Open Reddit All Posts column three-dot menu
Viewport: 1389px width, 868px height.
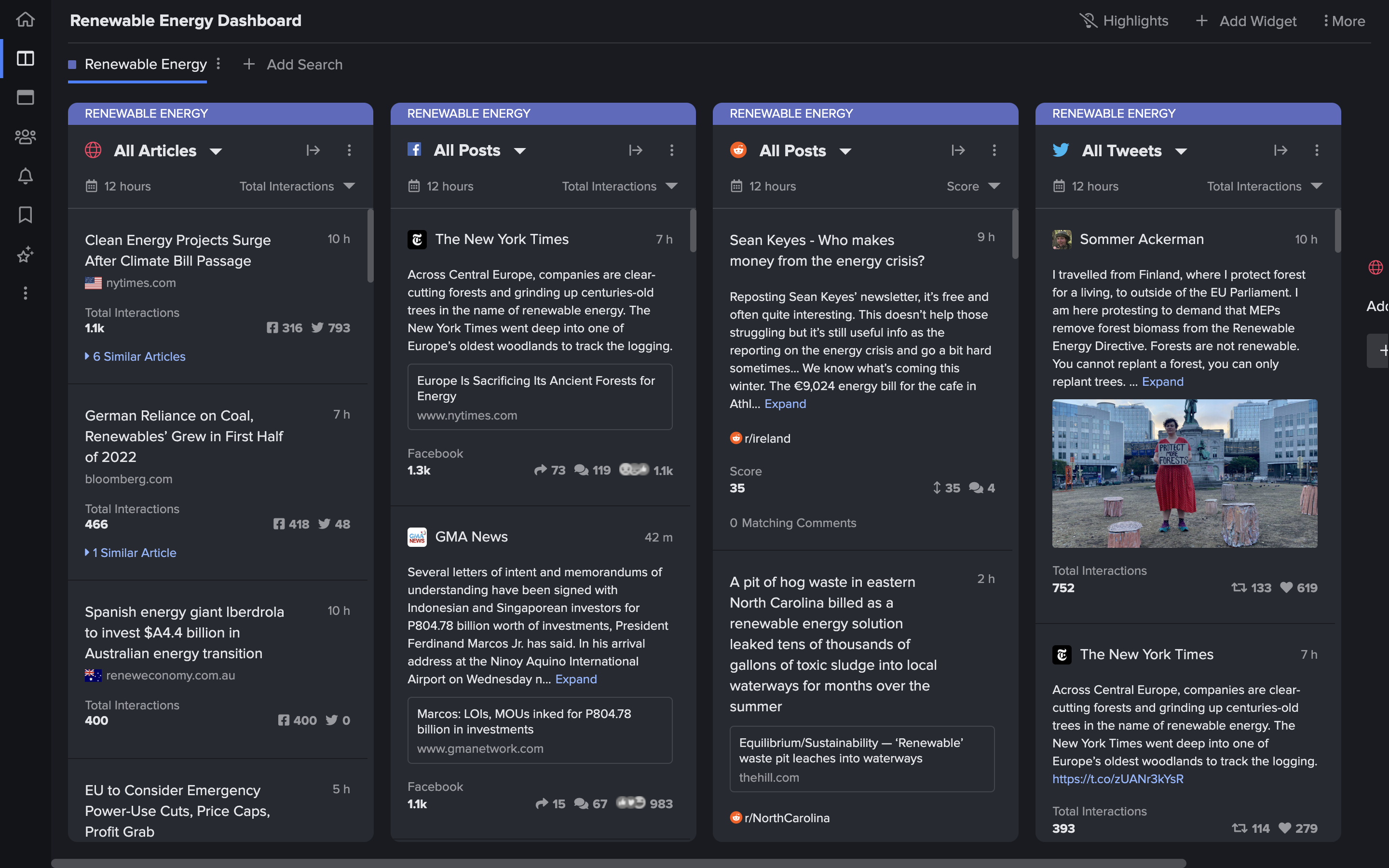coord(994,150)
